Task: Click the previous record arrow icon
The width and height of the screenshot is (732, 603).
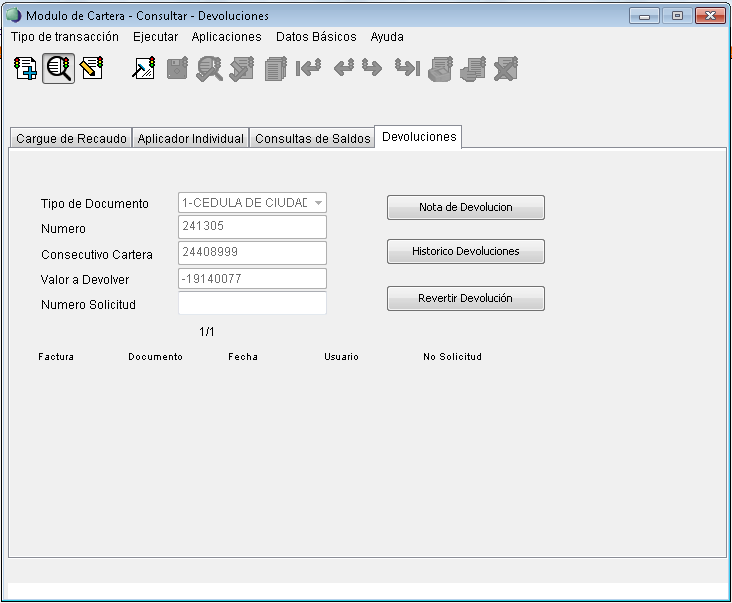Action: (343, 68)
